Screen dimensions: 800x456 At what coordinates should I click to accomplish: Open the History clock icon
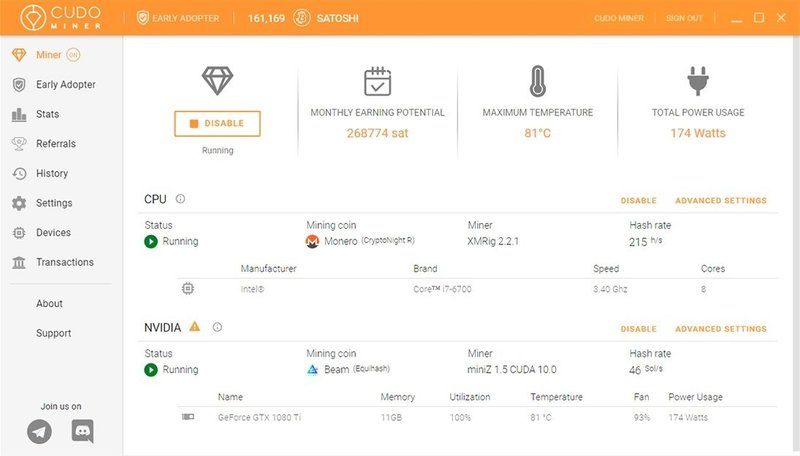tap(19, 173)
